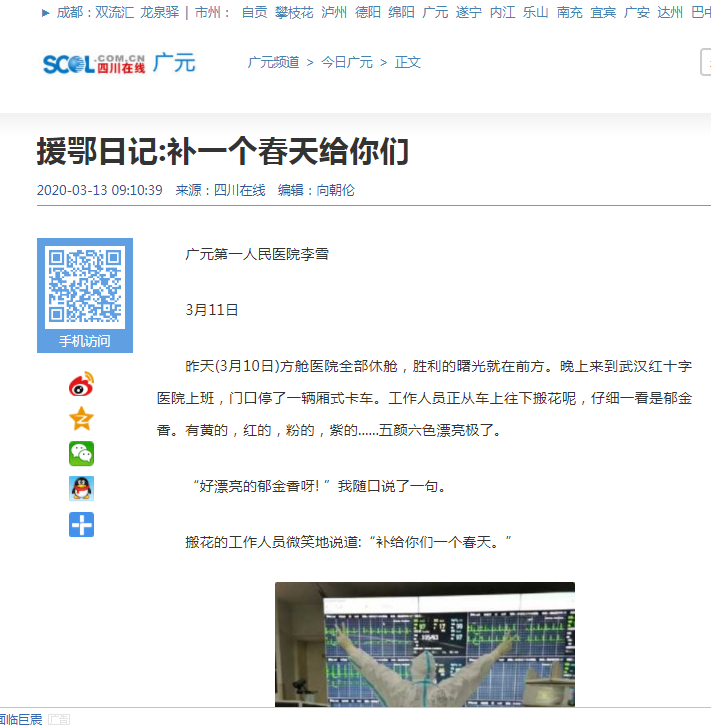
Task: Click the QZone star share icon
Action: click(x=81, y=419)
